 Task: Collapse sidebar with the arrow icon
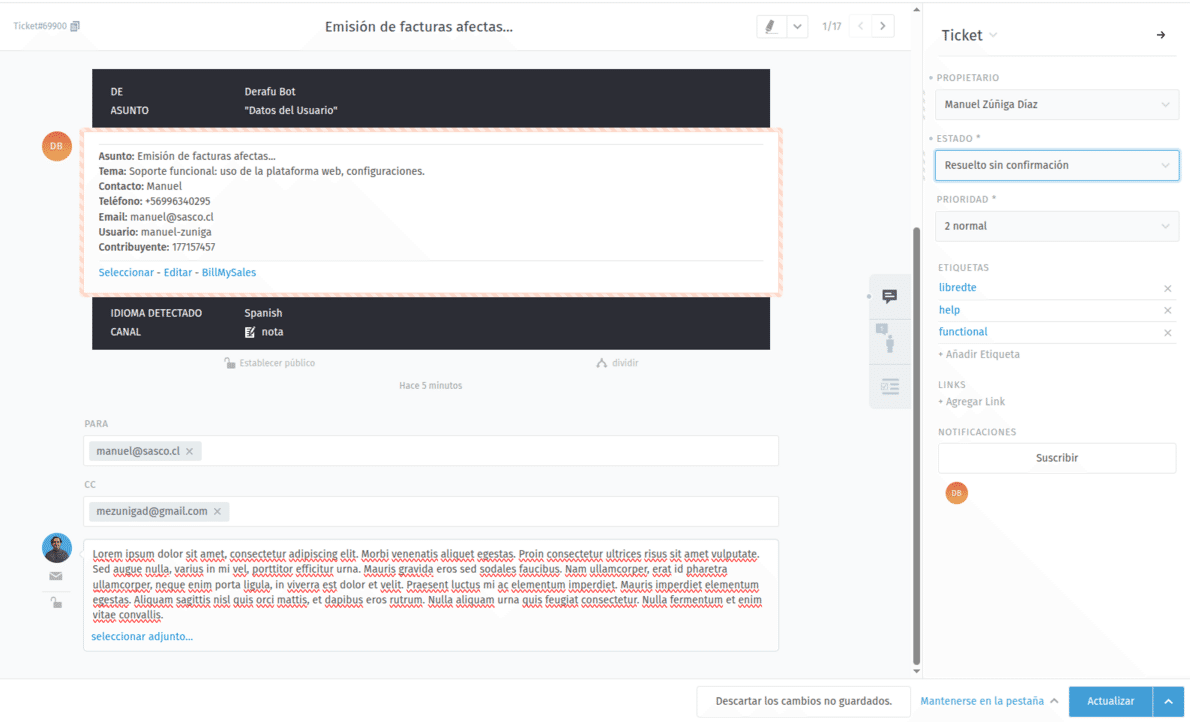click(1161, 35)
